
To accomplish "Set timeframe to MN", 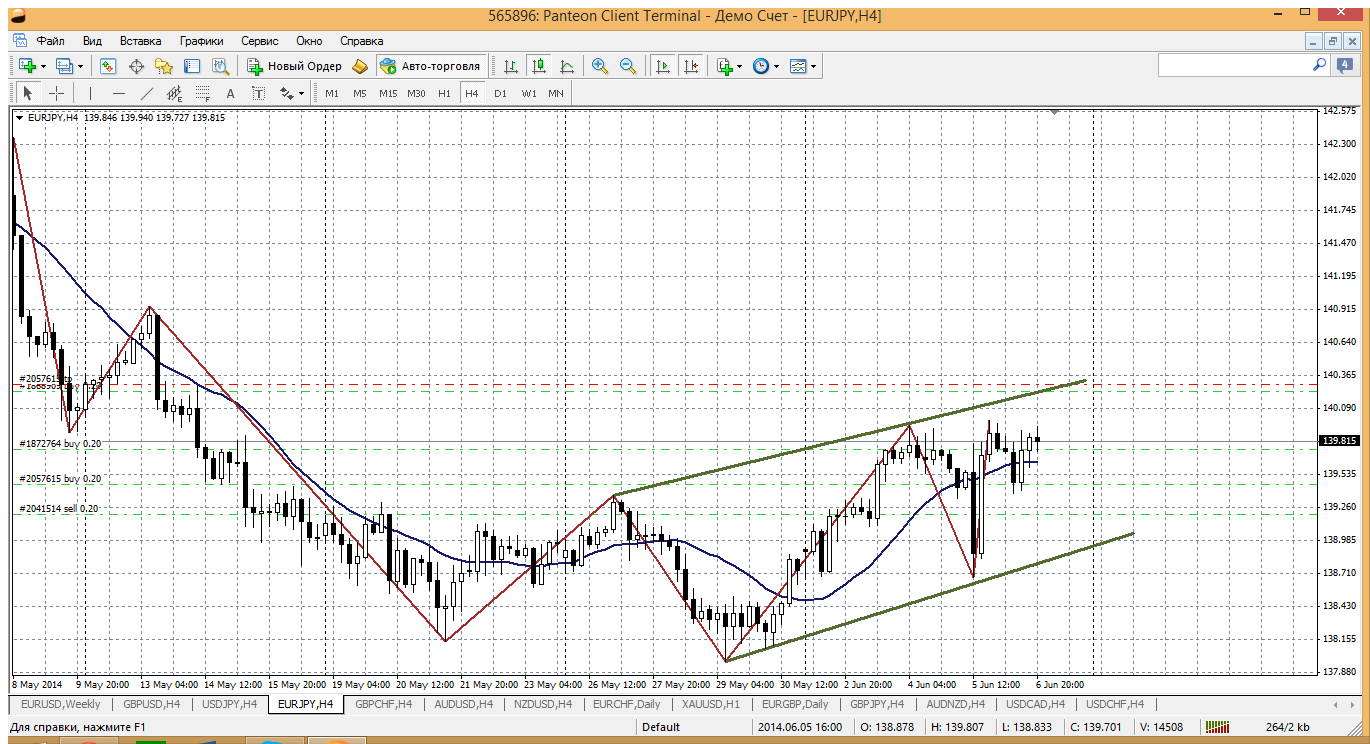I will pos(556,93).
